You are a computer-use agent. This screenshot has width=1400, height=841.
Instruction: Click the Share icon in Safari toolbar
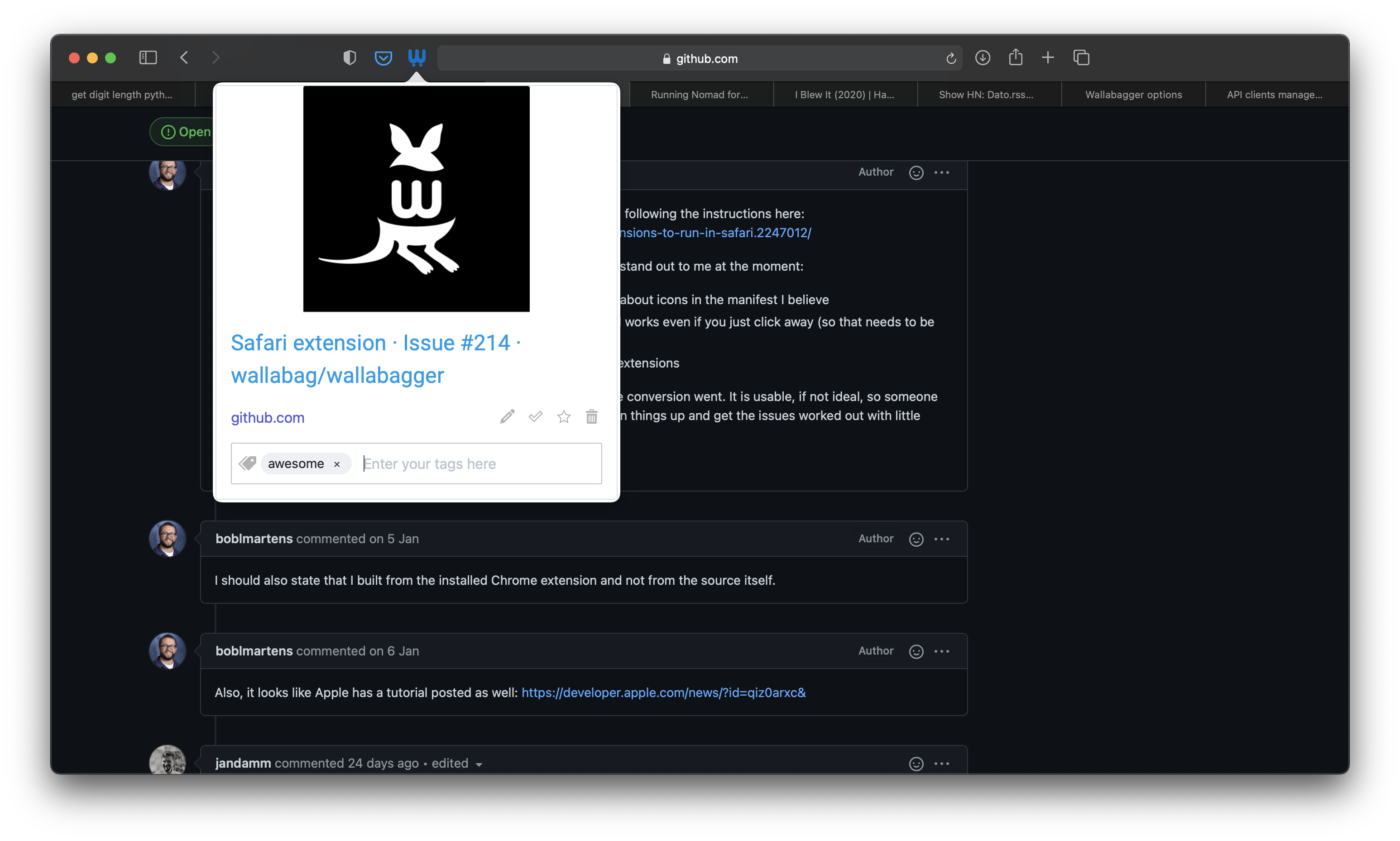pyautogui.click(x=1015, y=57)
